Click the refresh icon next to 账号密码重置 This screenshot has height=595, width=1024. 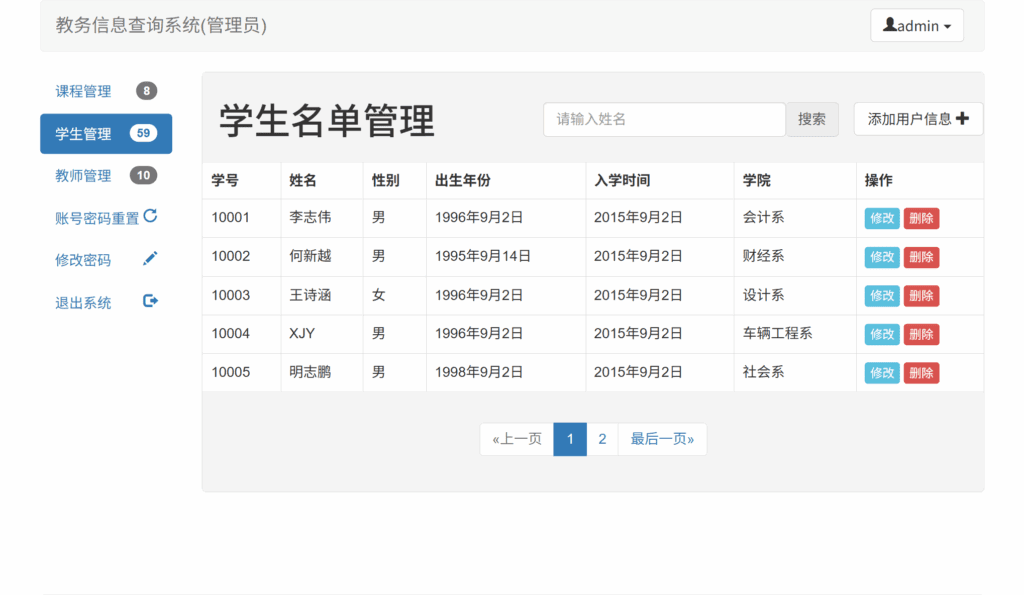[152, 217]
